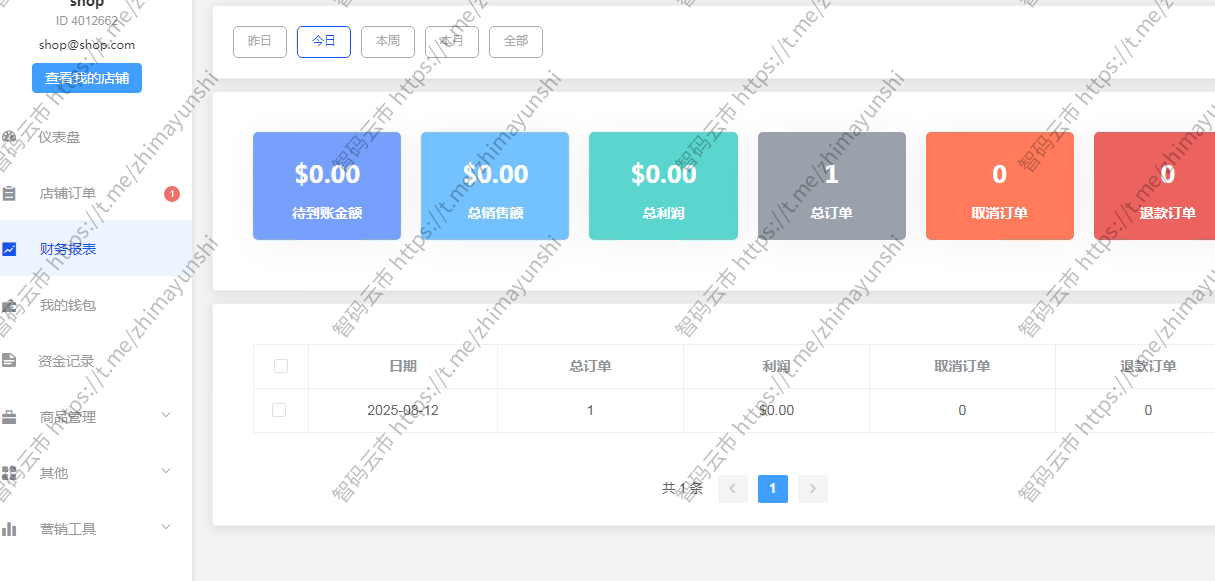The height and width of the screenshot is (581, 1215).
Task: Go to previous page arrow
Action: (733, 489)
